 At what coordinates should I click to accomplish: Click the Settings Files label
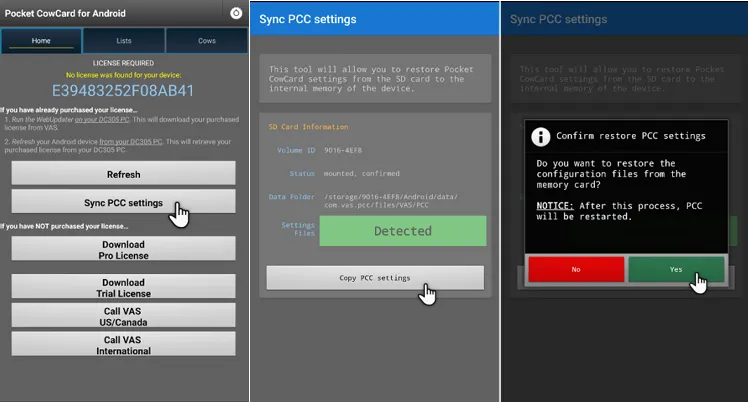click(298, 229)
